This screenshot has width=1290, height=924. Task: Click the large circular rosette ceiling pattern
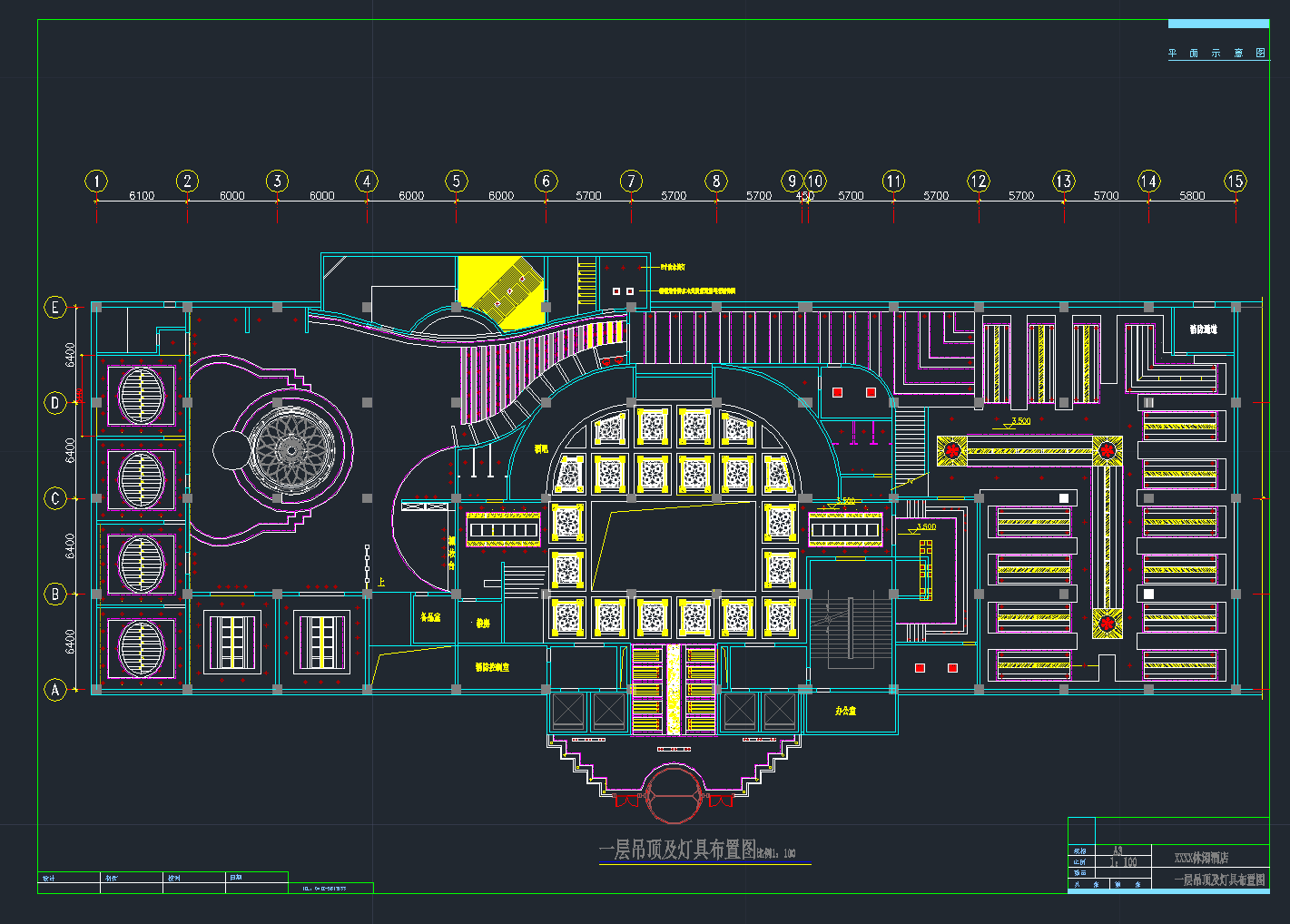click(290, 448)
